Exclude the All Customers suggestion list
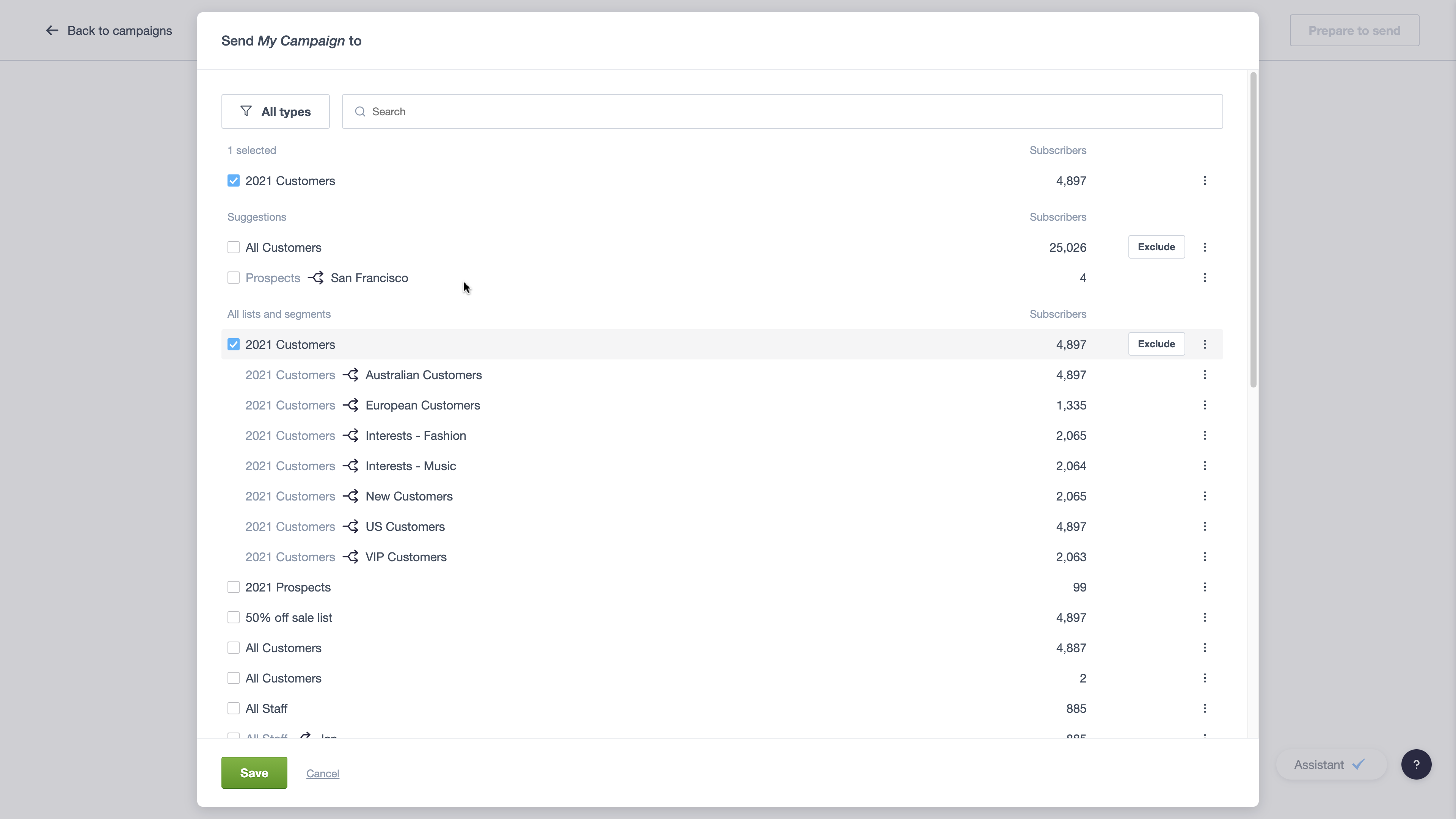1456x819 pixels. [x=1156, y=247]
